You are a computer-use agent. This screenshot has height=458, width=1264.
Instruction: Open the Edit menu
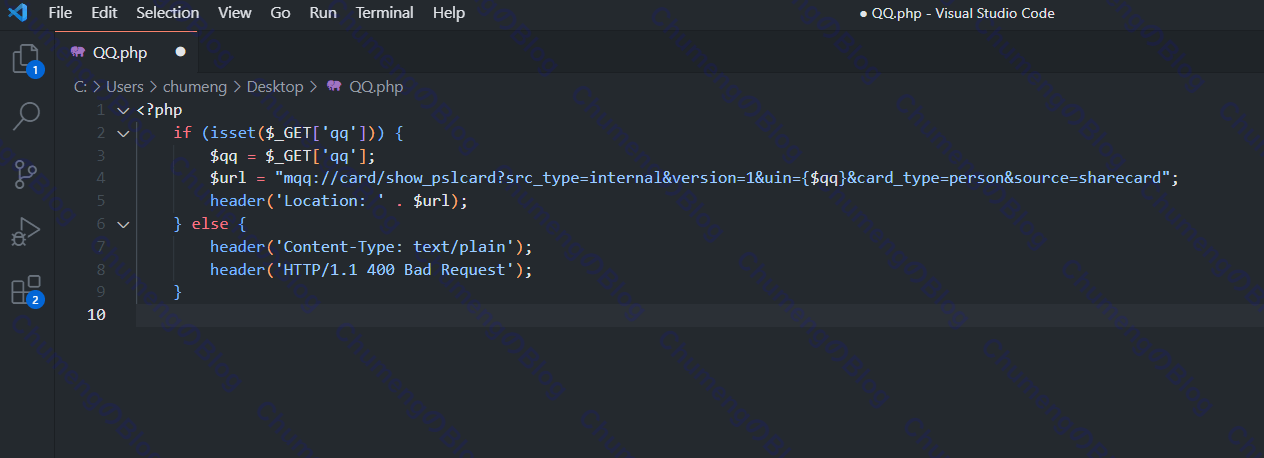[104, 13]
